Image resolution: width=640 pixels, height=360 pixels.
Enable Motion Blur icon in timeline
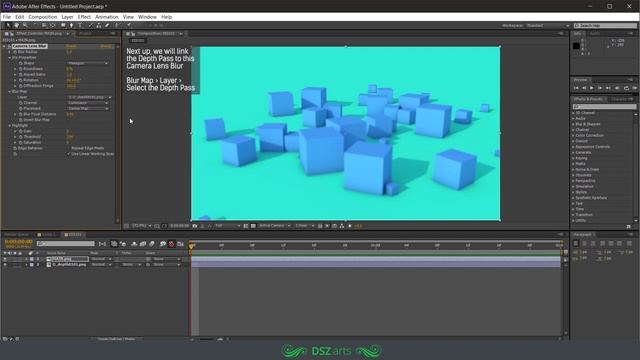152,244
